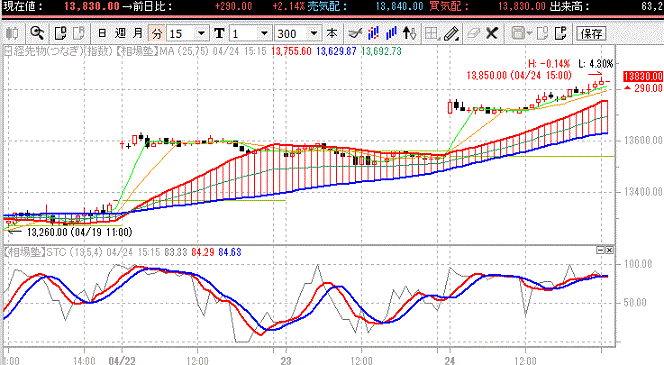The width and height of the screenshot is (664, 365).
Task: Expand the arrow beside the save icon
Action: (x=529, y=33)
